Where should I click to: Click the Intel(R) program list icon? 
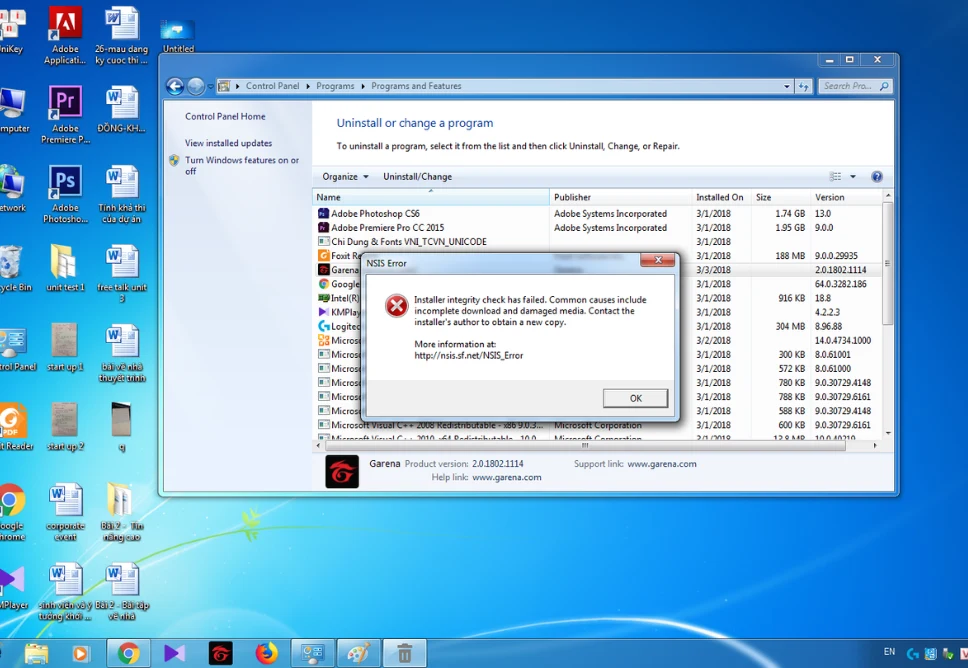323,298
